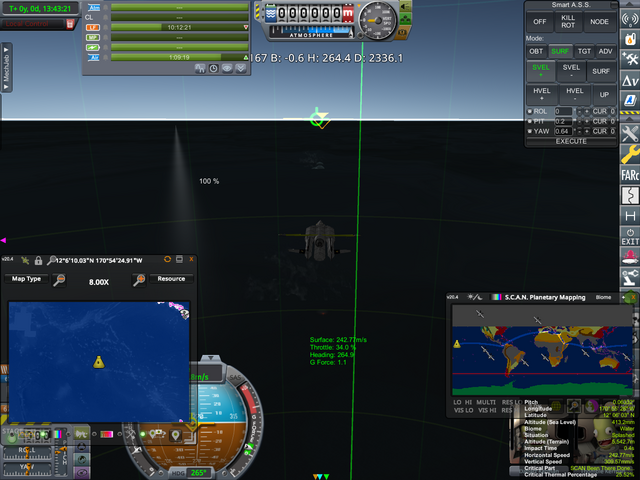Screen dimensions: 640x480
Task: Click the vessel sync icon in zoom map header
Action: tap(25, 260)
